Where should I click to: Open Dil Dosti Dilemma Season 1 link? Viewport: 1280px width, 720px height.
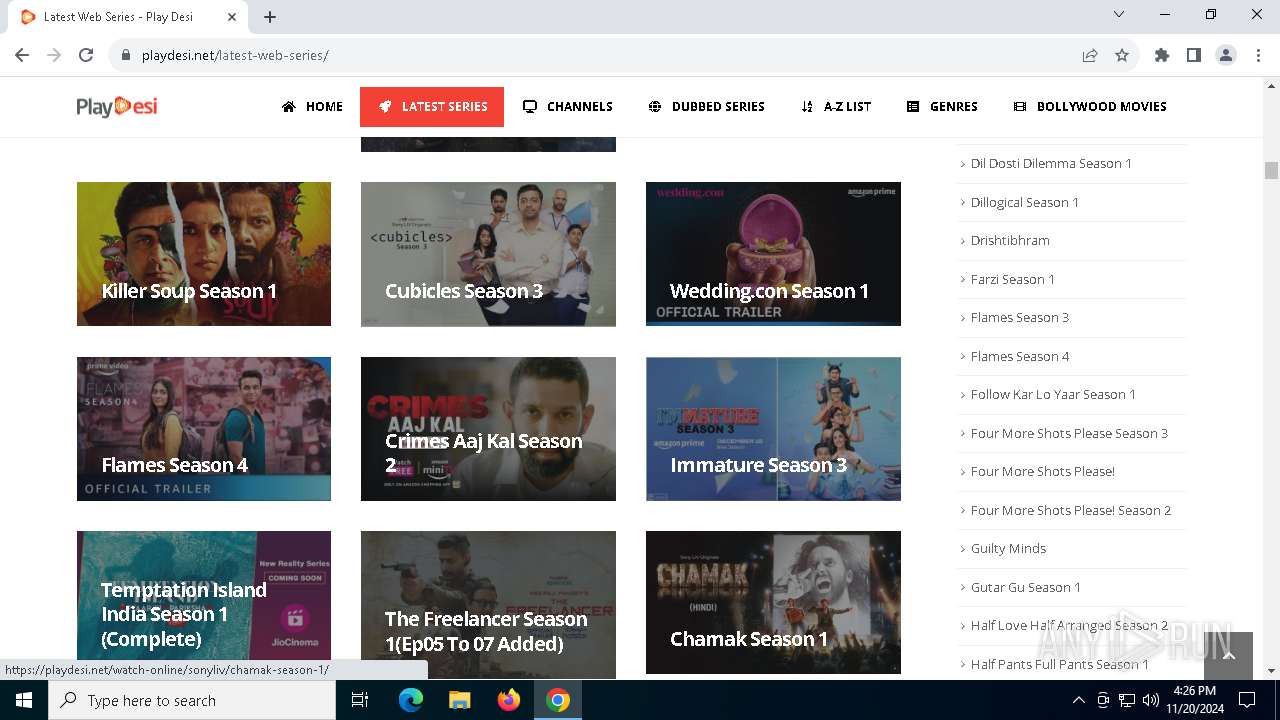click(x=1051, y=163)
